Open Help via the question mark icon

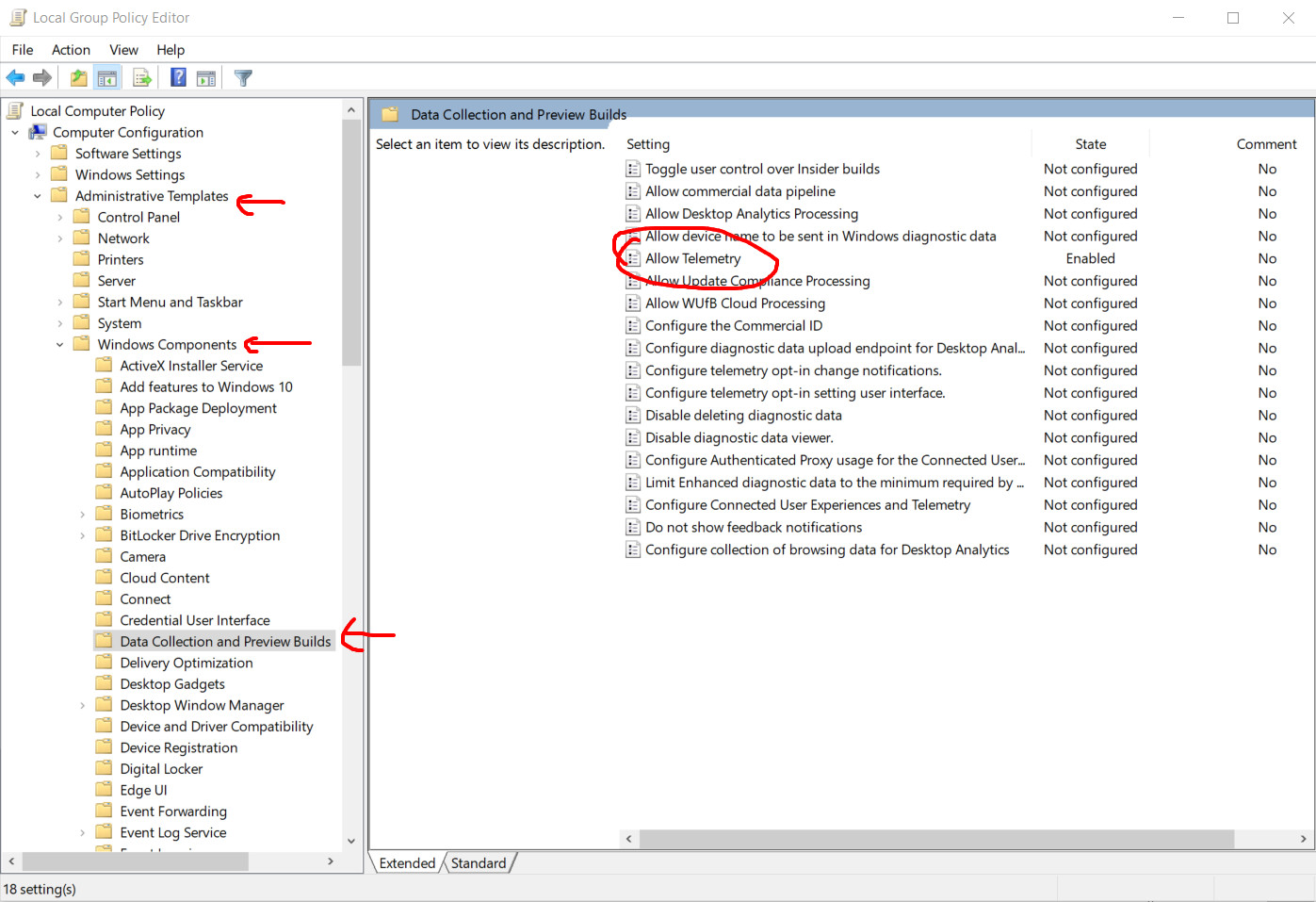pos(178,78)
